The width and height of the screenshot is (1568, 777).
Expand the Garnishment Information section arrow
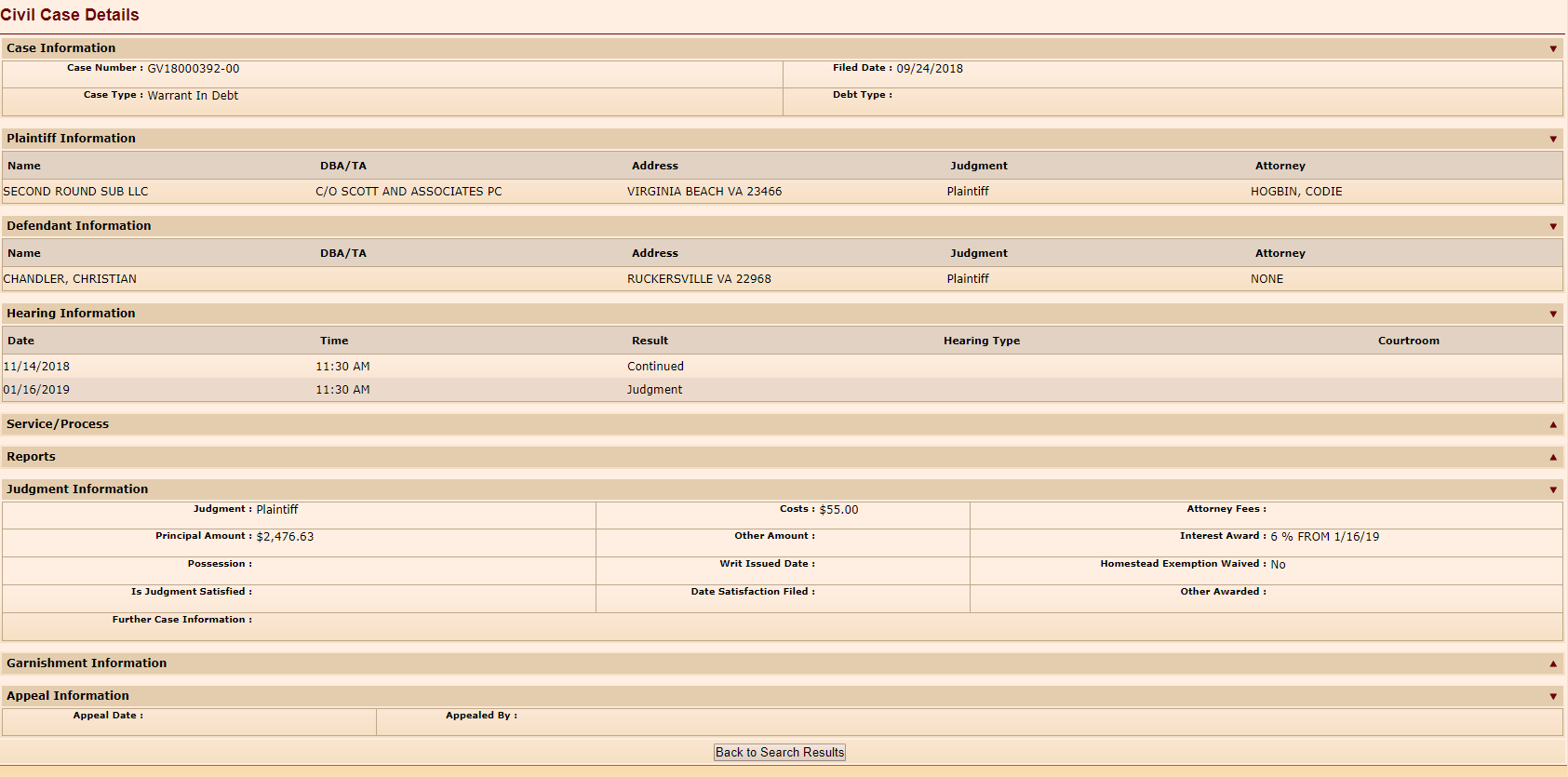tap(1553, 663)
